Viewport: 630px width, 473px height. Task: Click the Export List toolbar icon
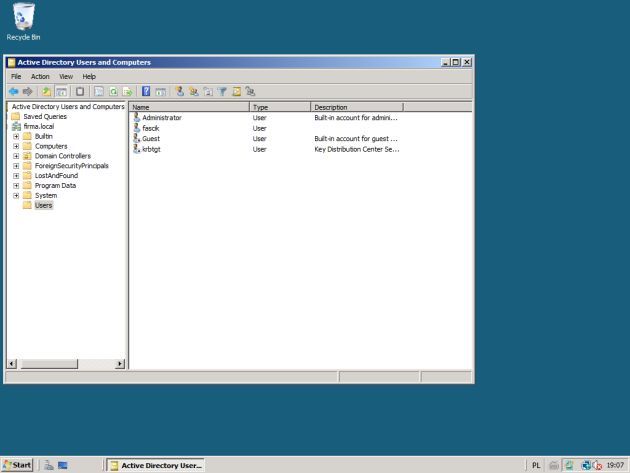[x=127, y=92]
